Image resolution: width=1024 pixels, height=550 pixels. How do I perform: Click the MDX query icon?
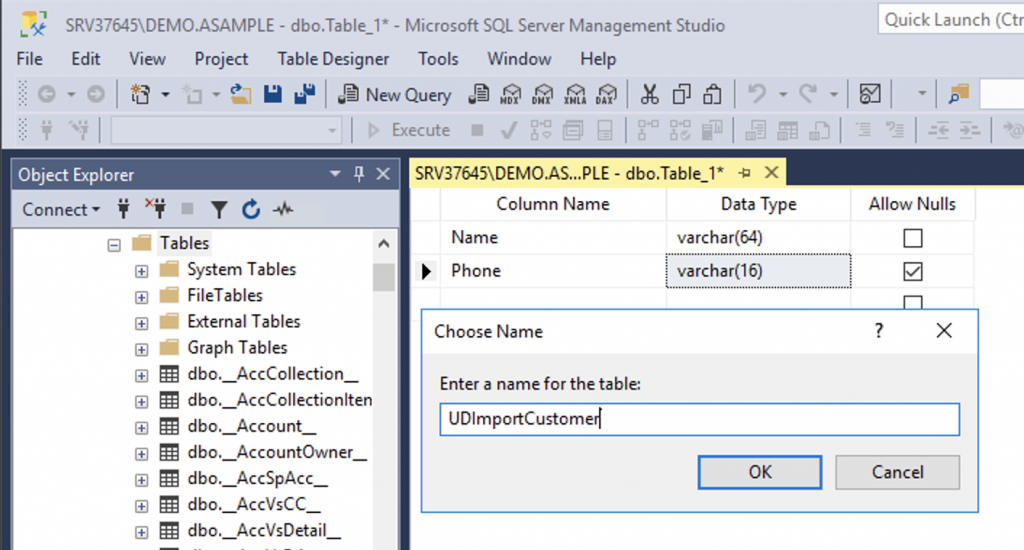click(511, 95)
